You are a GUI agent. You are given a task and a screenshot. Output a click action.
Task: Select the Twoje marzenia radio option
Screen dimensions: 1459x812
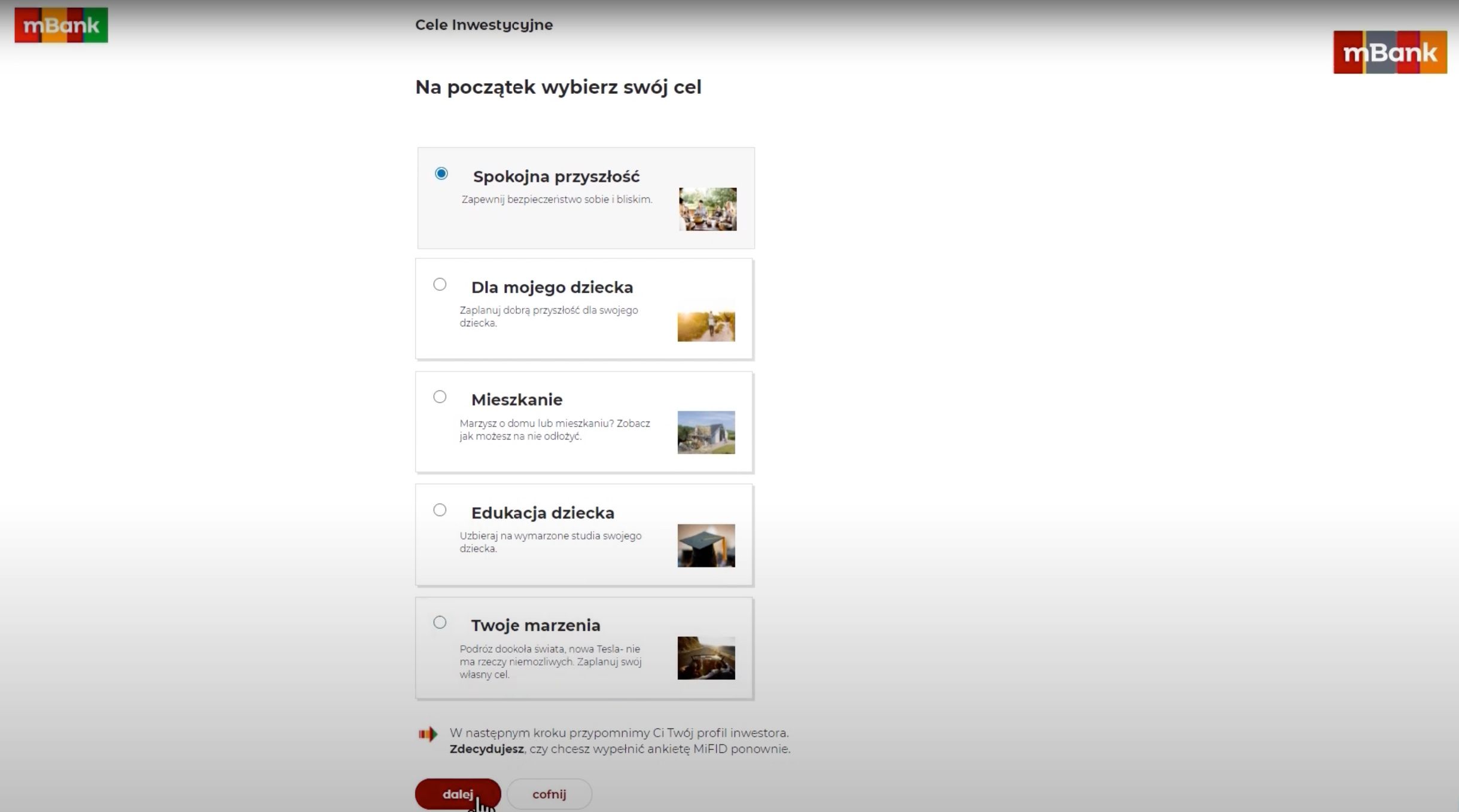click(x=440, y=622)
